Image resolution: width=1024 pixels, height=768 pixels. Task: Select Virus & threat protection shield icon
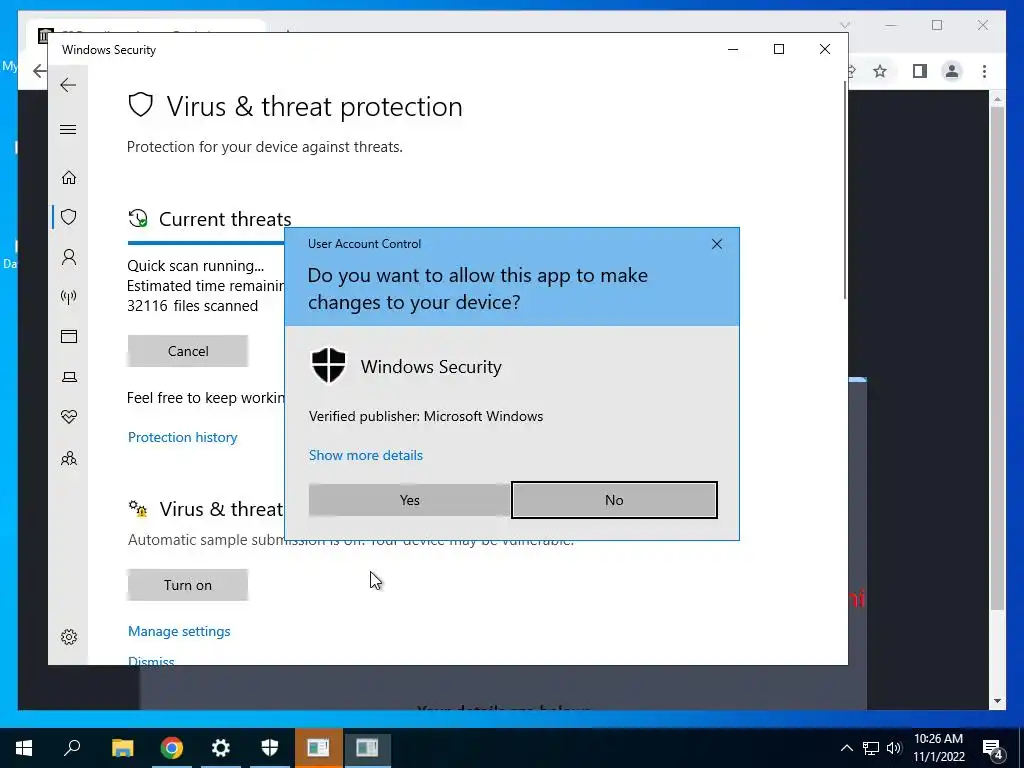(x=69, y=217)
